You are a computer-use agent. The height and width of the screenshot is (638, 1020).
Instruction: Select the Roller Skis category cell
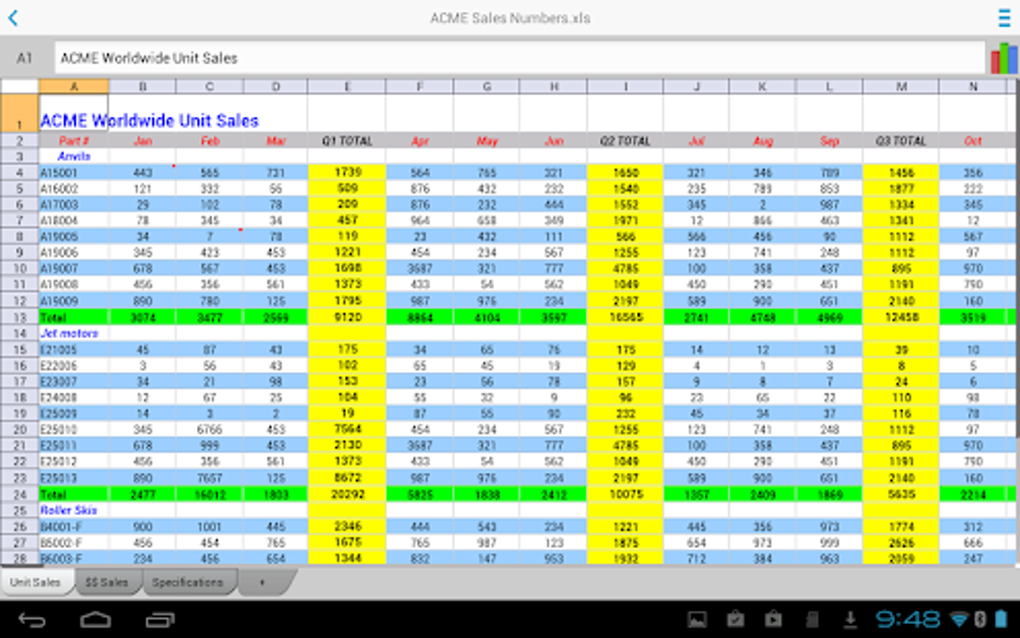[x=74, y=510]
